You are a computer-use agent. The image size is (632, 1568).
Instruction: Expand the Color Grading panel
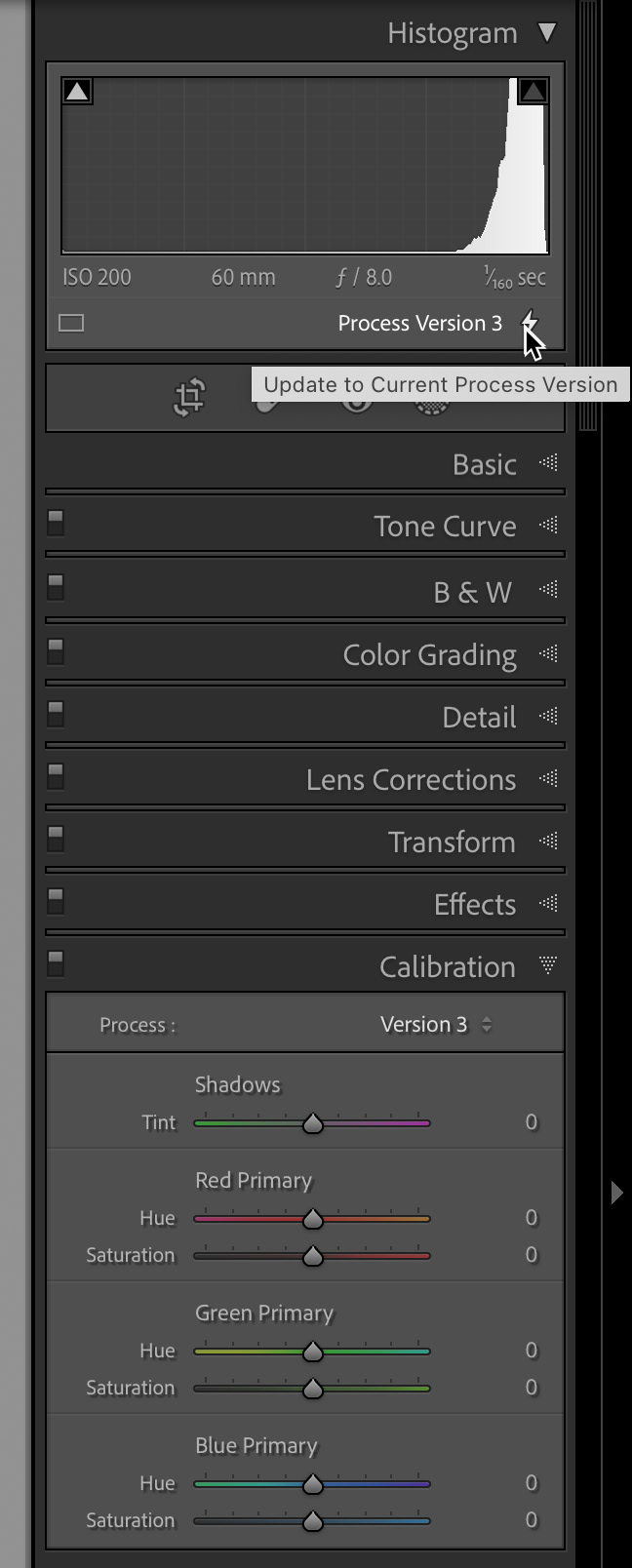[x=429, y=654]
